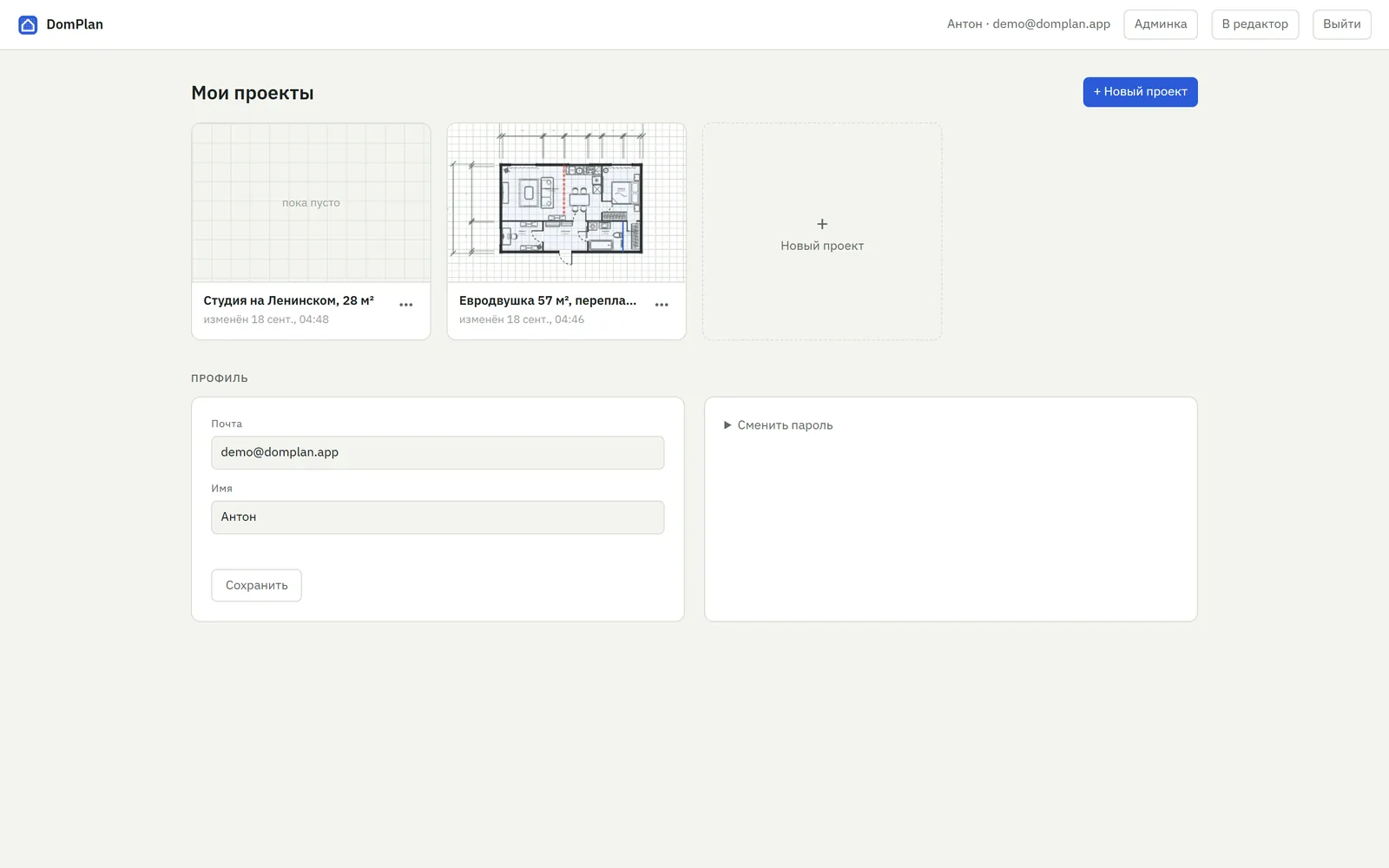The width and height of the screenshot is (1389, 868).
Task: Open options menu for Евродвушка 57 м² project
Action: (662, 305)
